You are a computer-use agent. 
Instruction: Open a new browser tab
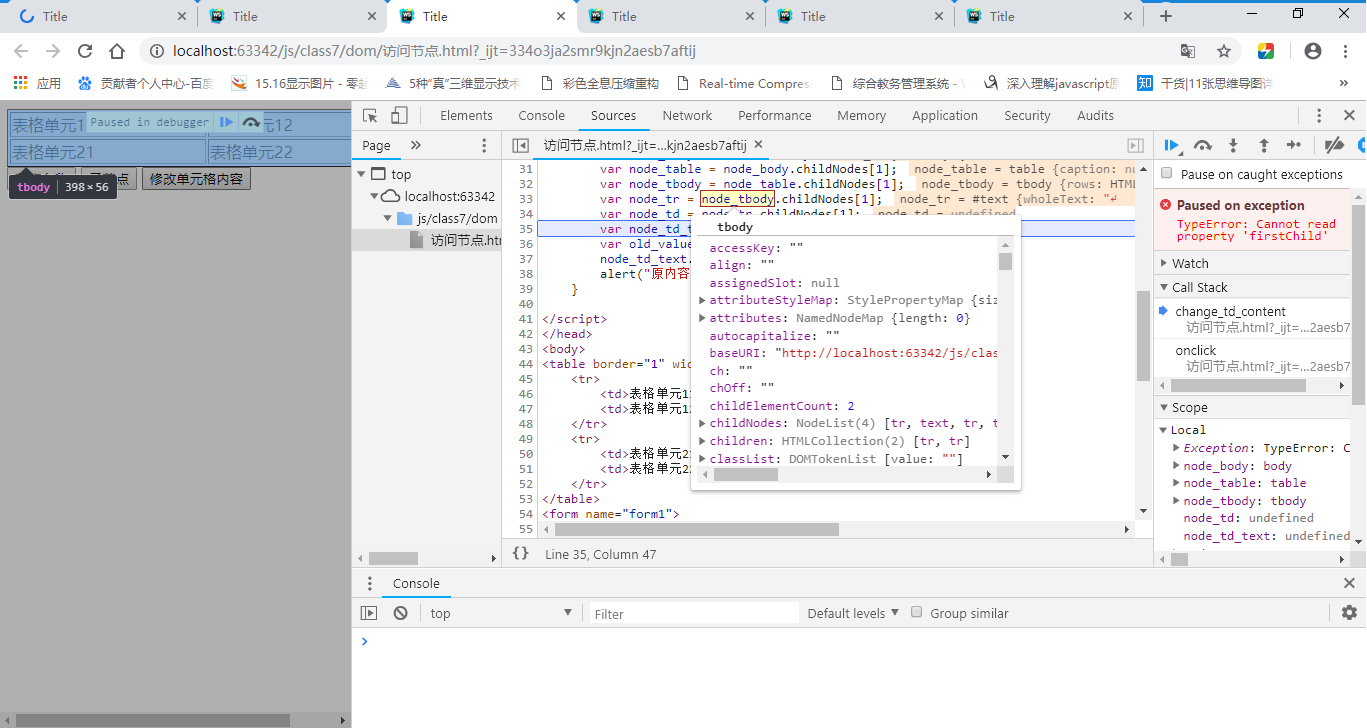tap(1165, 16)
